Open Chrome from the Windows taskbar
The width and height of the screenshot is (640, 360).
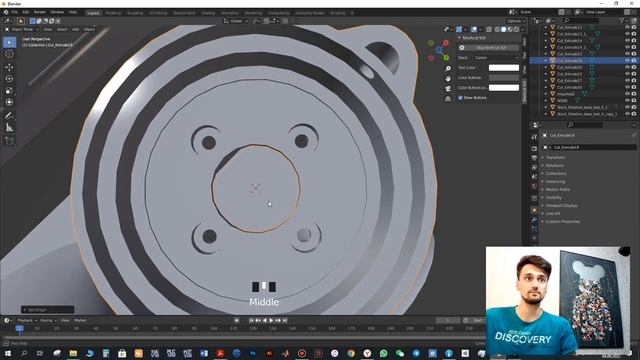[x=351, y=353]
